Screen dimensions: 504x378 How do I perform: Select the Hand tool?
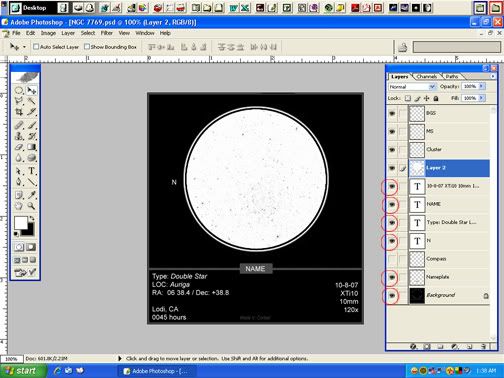19,206
